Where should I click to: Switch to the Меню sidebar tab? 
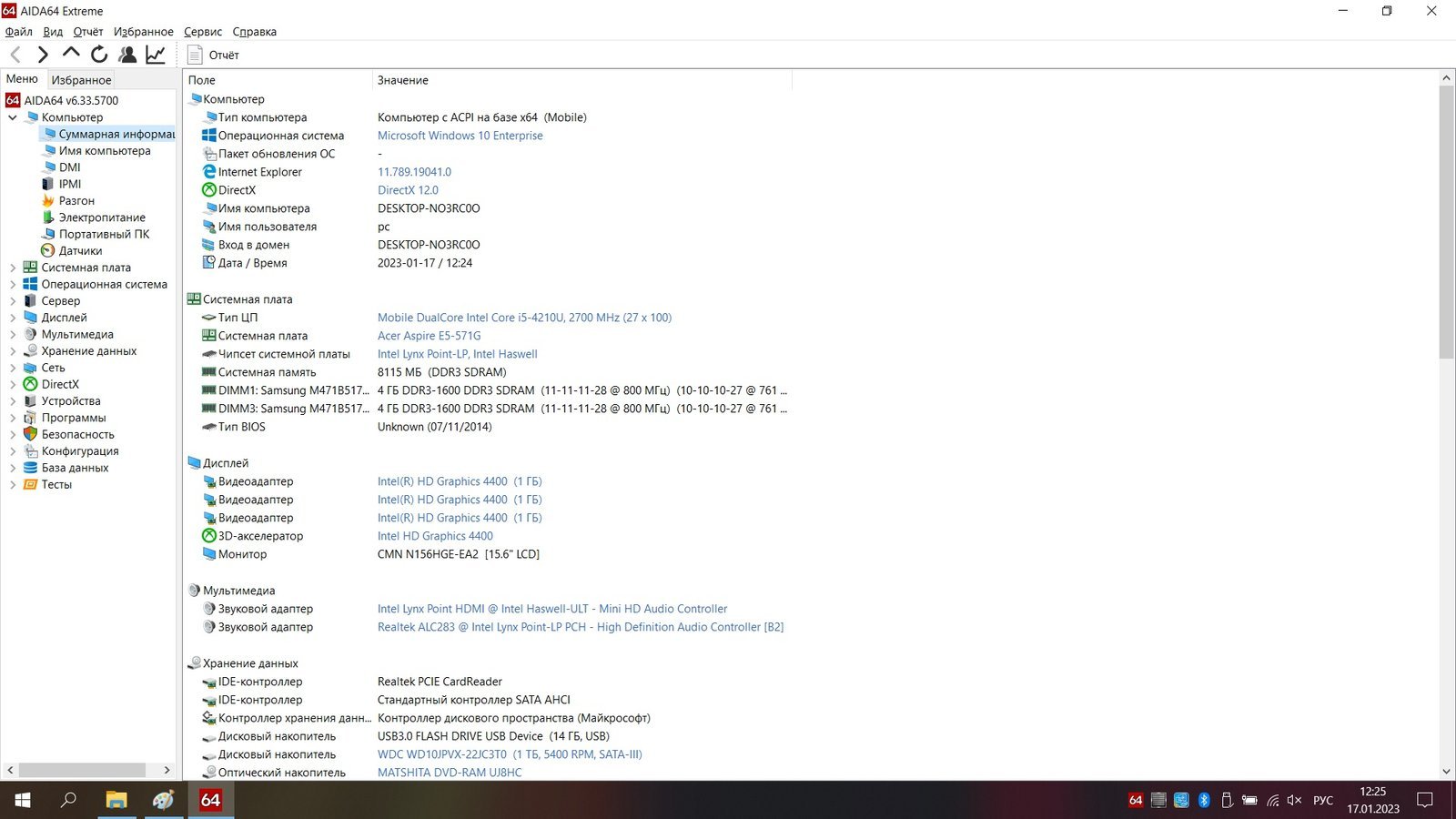coord(23,79)
